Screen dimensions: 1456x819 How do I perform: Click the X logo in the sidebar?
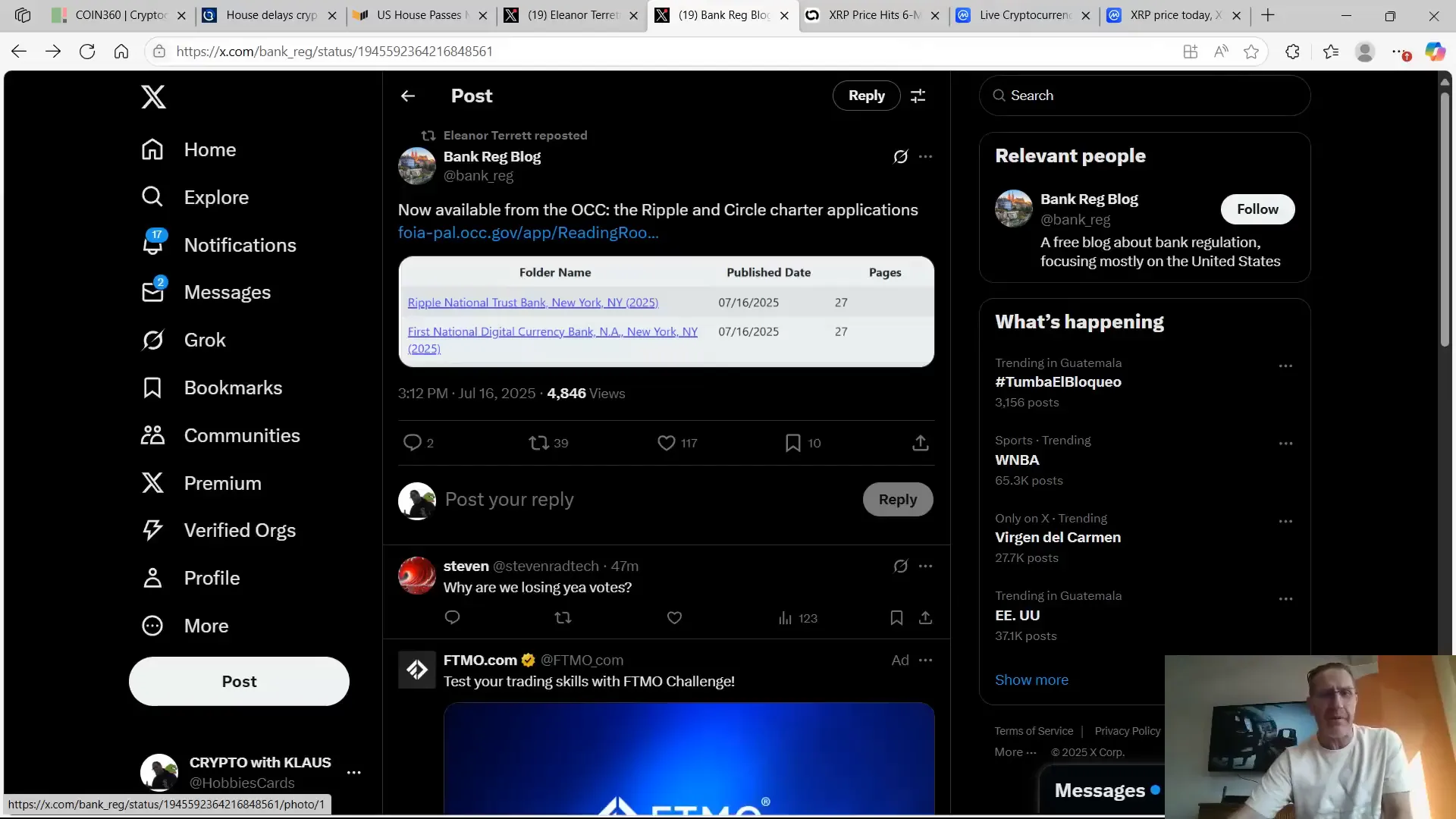[x=153, y=96]
